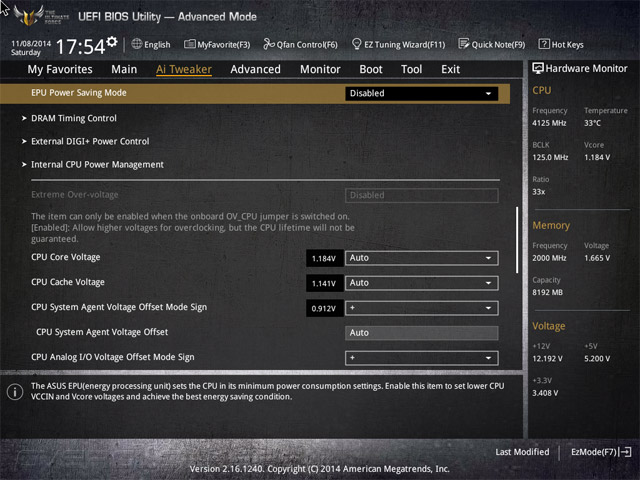Click the greyed Extreme Over-voltage field
This screenshot has height=480, width=640.
pyautogui.click(x=422, y=195)
